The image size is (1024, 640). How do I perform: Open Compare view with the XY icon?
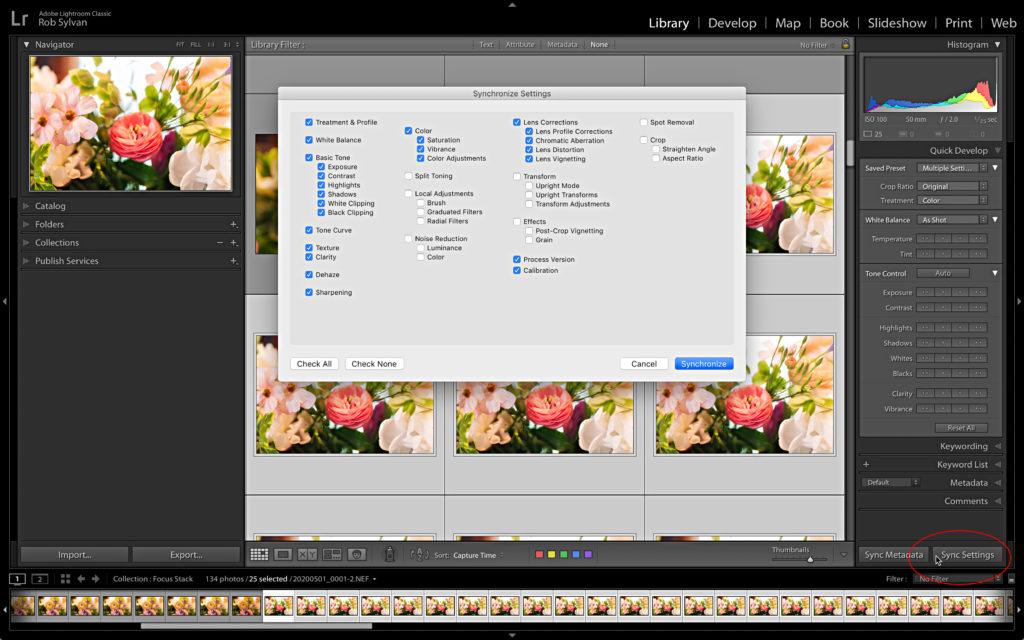[307, 554]
